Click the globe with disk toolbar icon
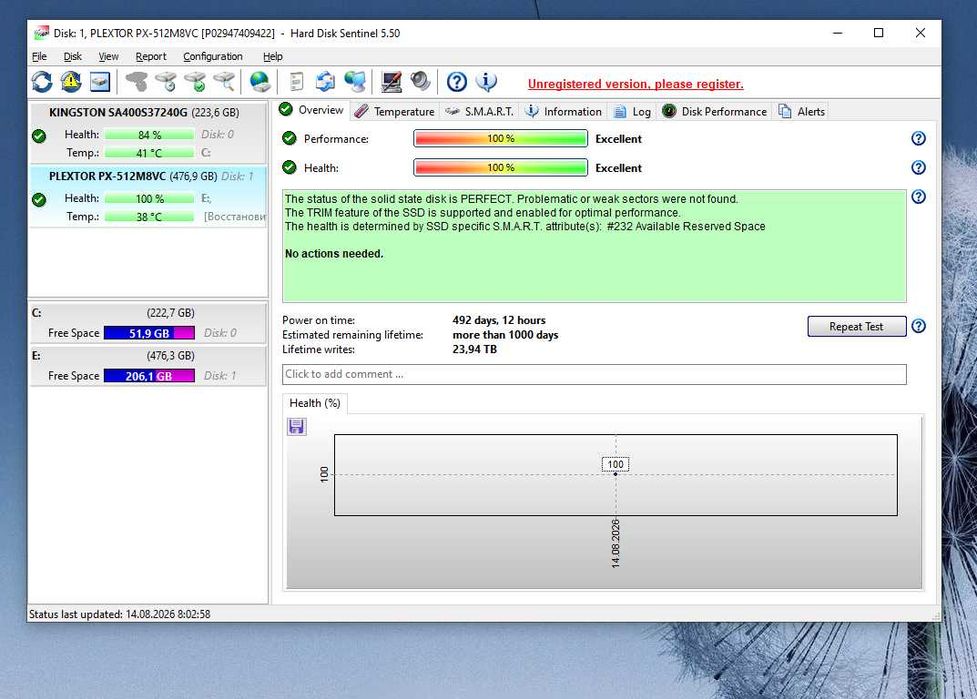Screen dimensions: 977x699 (260, 82)
